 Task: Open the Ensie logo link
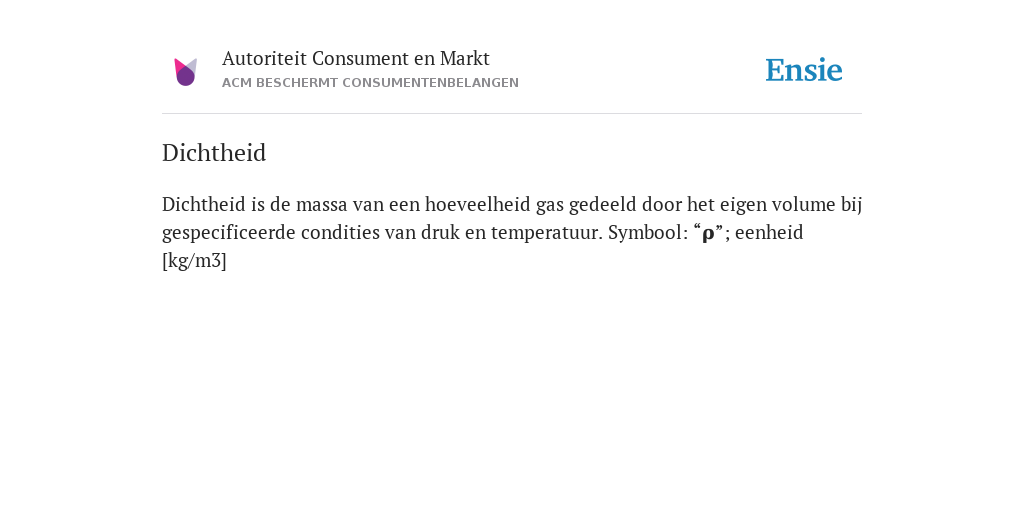803,71
